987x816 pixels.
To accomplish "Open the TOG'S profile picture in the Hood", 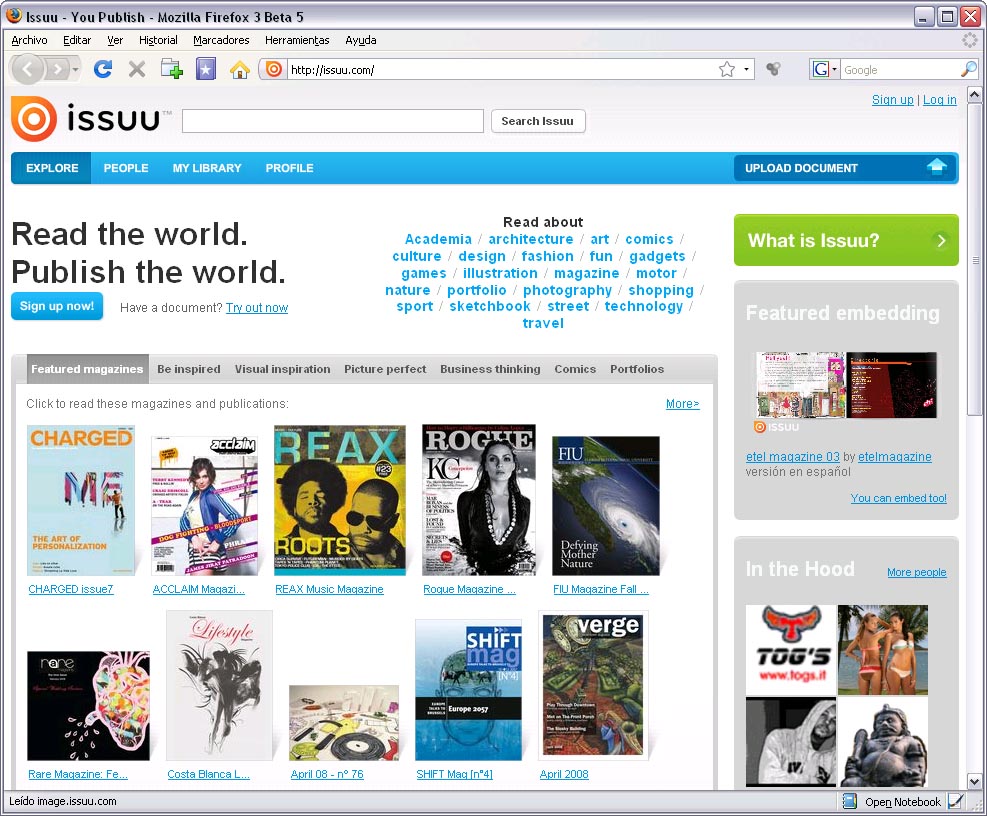I will pos(791,650).
